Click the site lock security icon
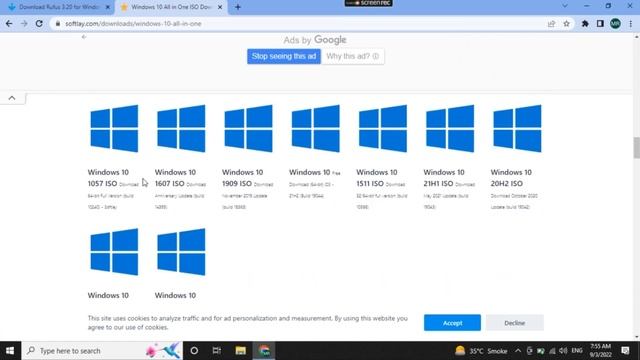The width and height of the screenshot is (640, 360). click(58, 24)
